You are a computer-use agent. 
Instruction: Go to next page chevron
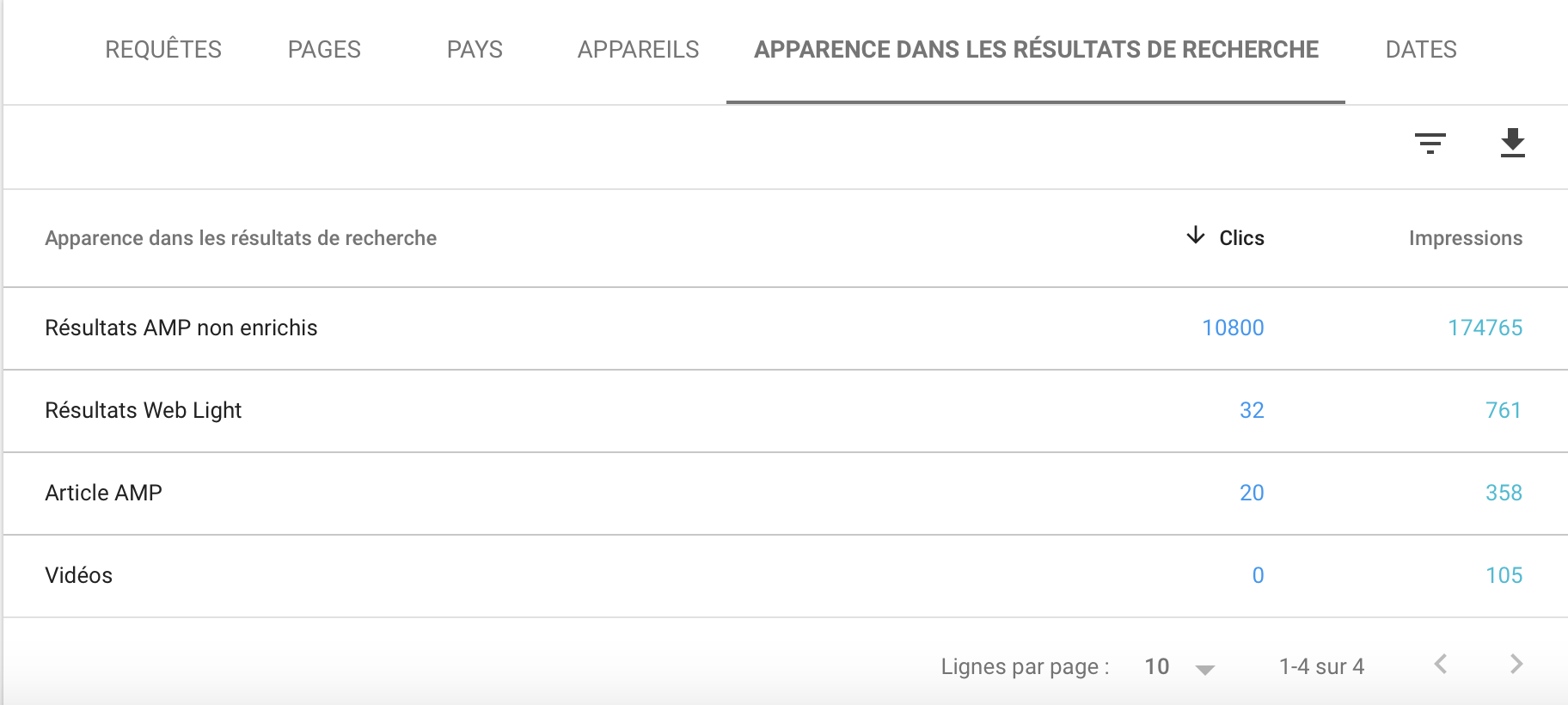(x=1516, y=664)
